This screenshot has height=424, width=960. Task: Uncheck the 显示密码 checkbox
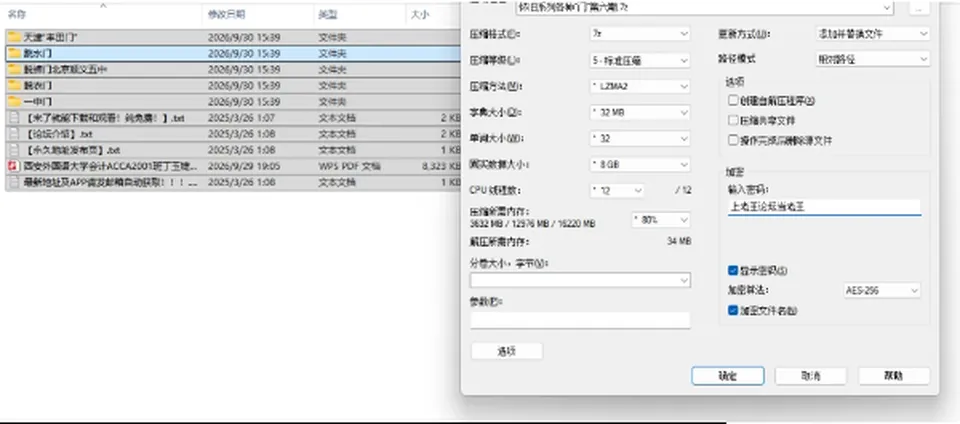(x=733, y=270)
